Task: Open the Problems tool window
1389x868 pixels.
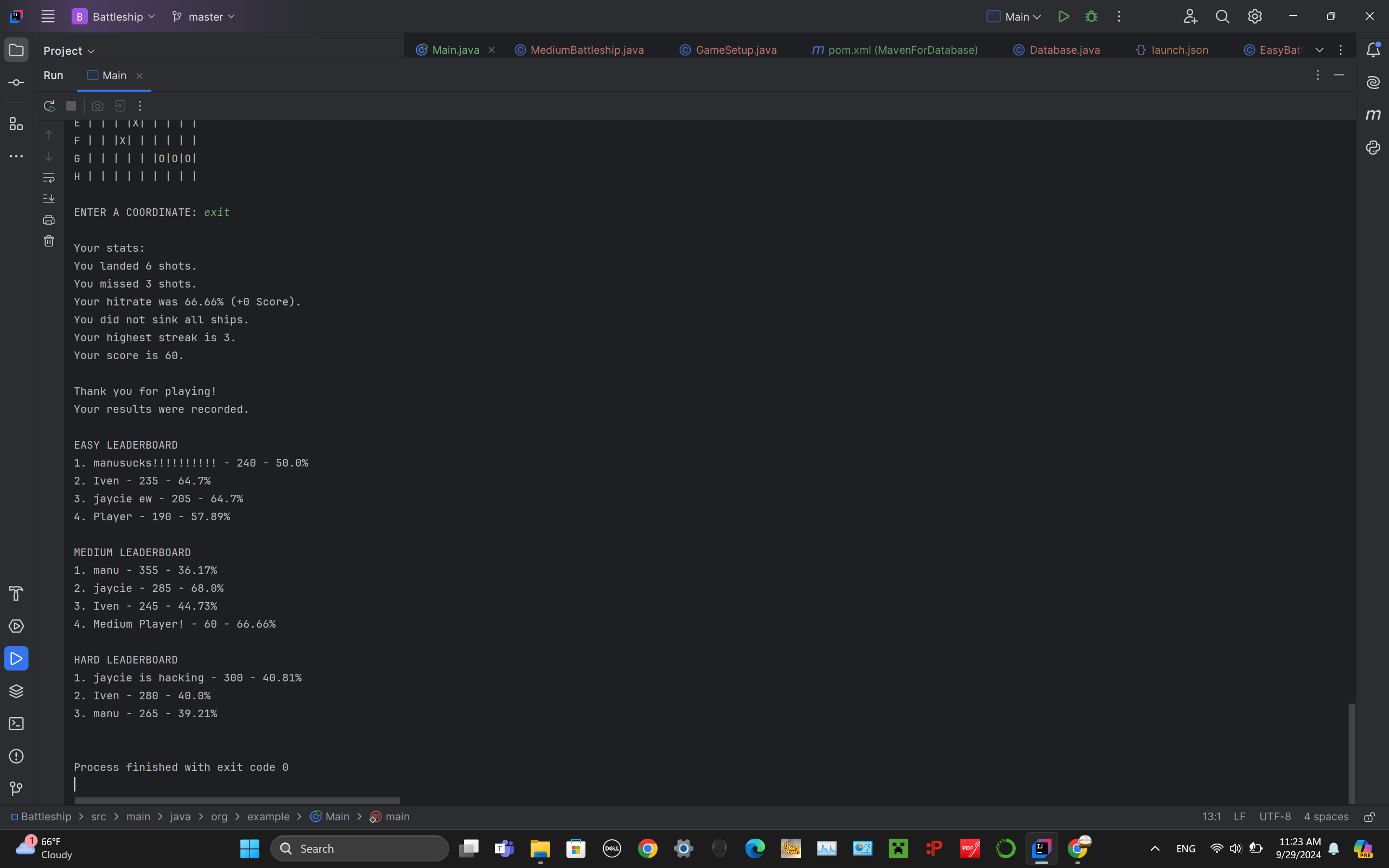Action: pos(16,756)
